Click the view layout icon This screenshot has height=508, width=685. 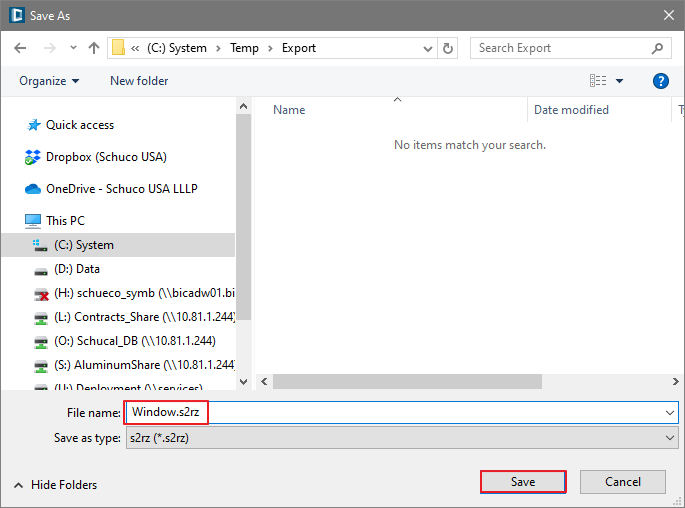pyautogui.click(x=598, y=81)
